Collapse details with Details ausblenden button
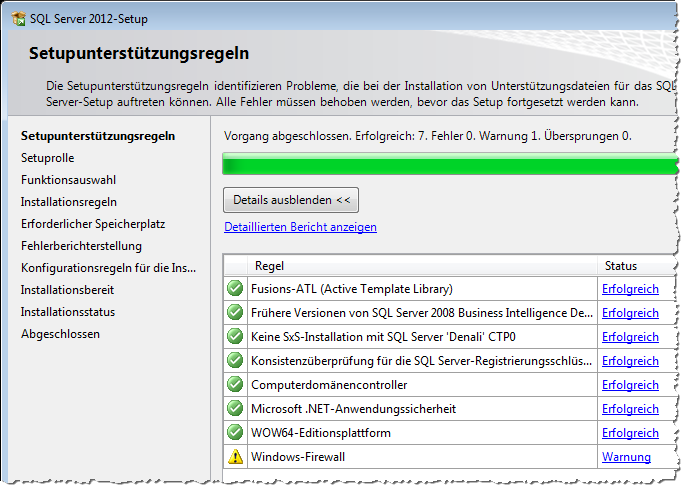 coord(290,200)
